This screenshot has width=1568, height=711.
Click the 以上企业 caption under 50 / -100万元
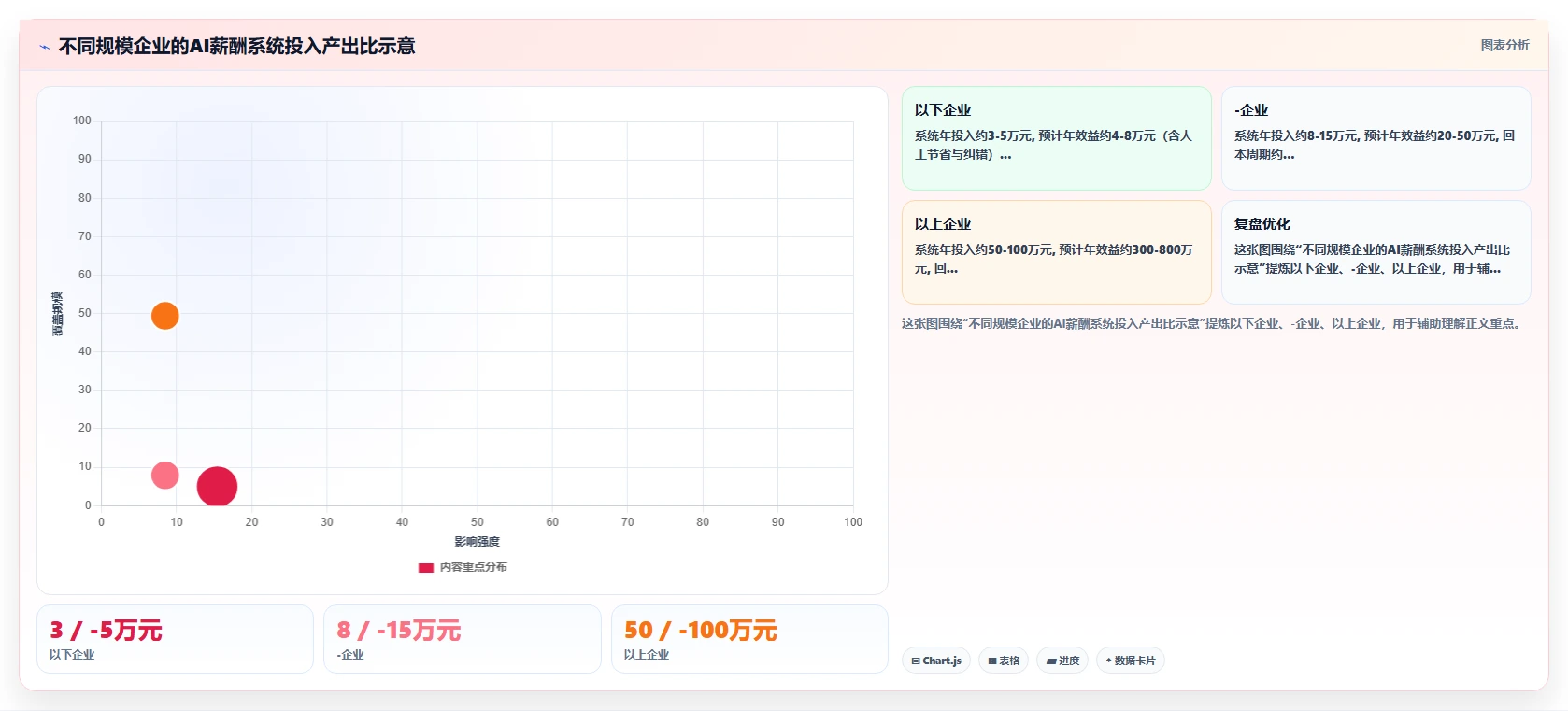point(647,655)
